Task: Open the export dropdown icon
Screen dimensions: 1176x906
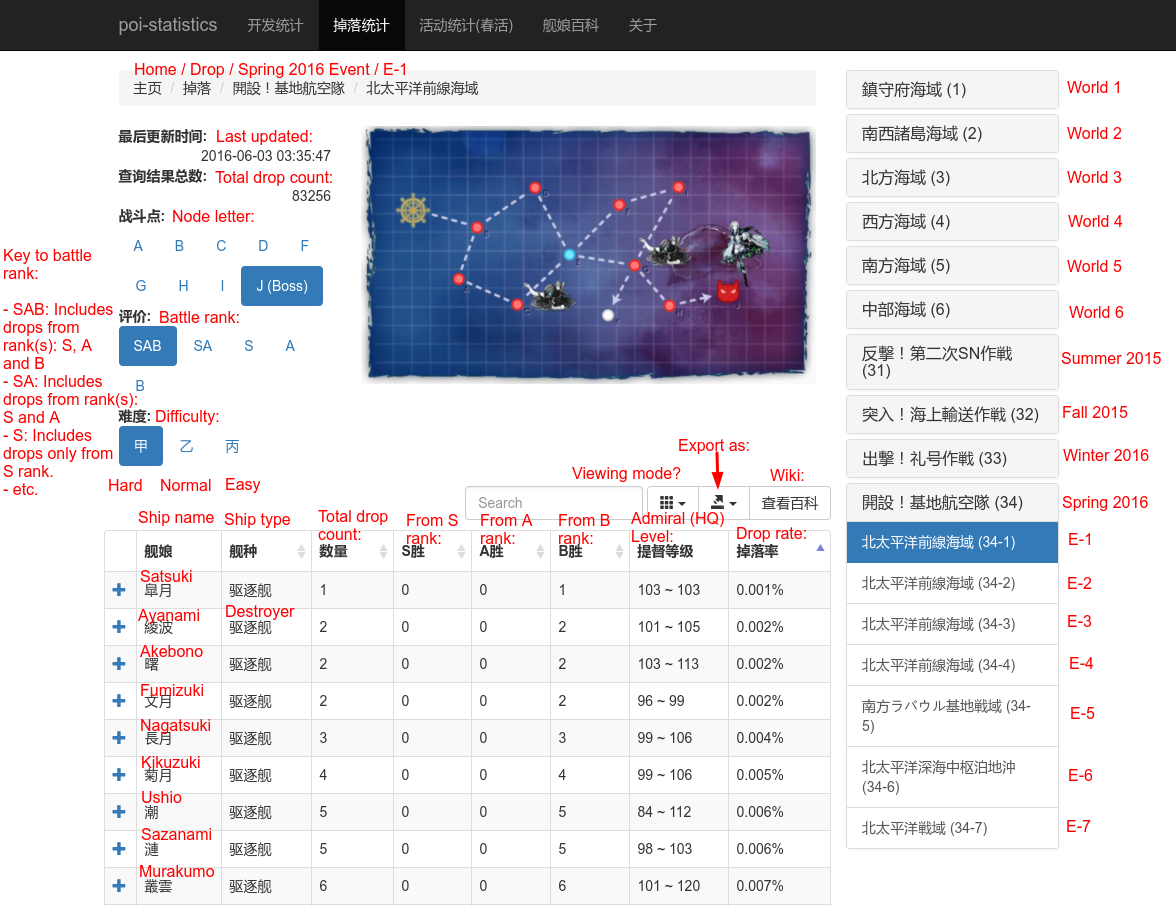Action: tap(724, 502)
